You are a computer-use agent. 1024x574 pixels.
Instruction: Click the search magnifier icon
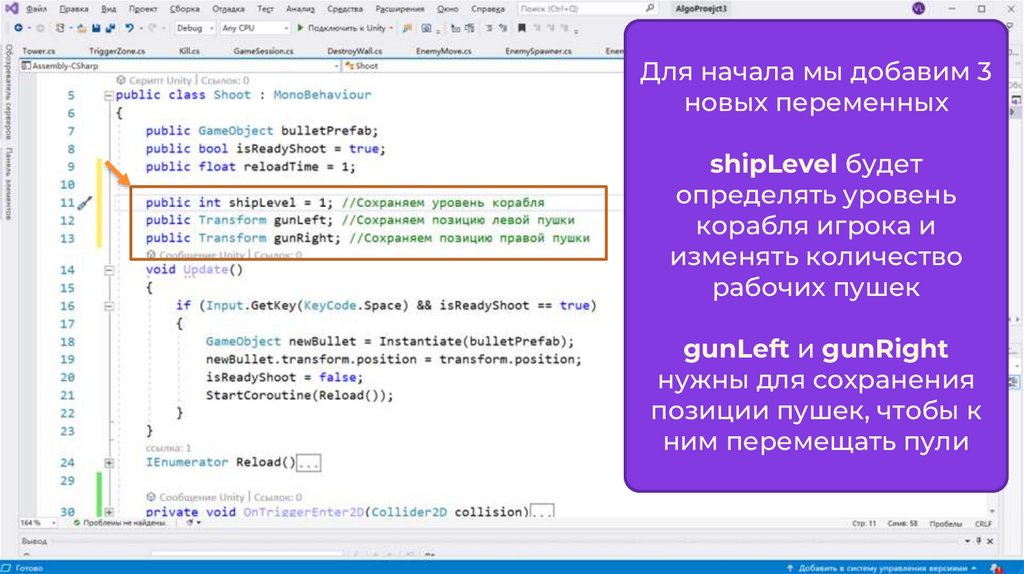pos(650,8)
